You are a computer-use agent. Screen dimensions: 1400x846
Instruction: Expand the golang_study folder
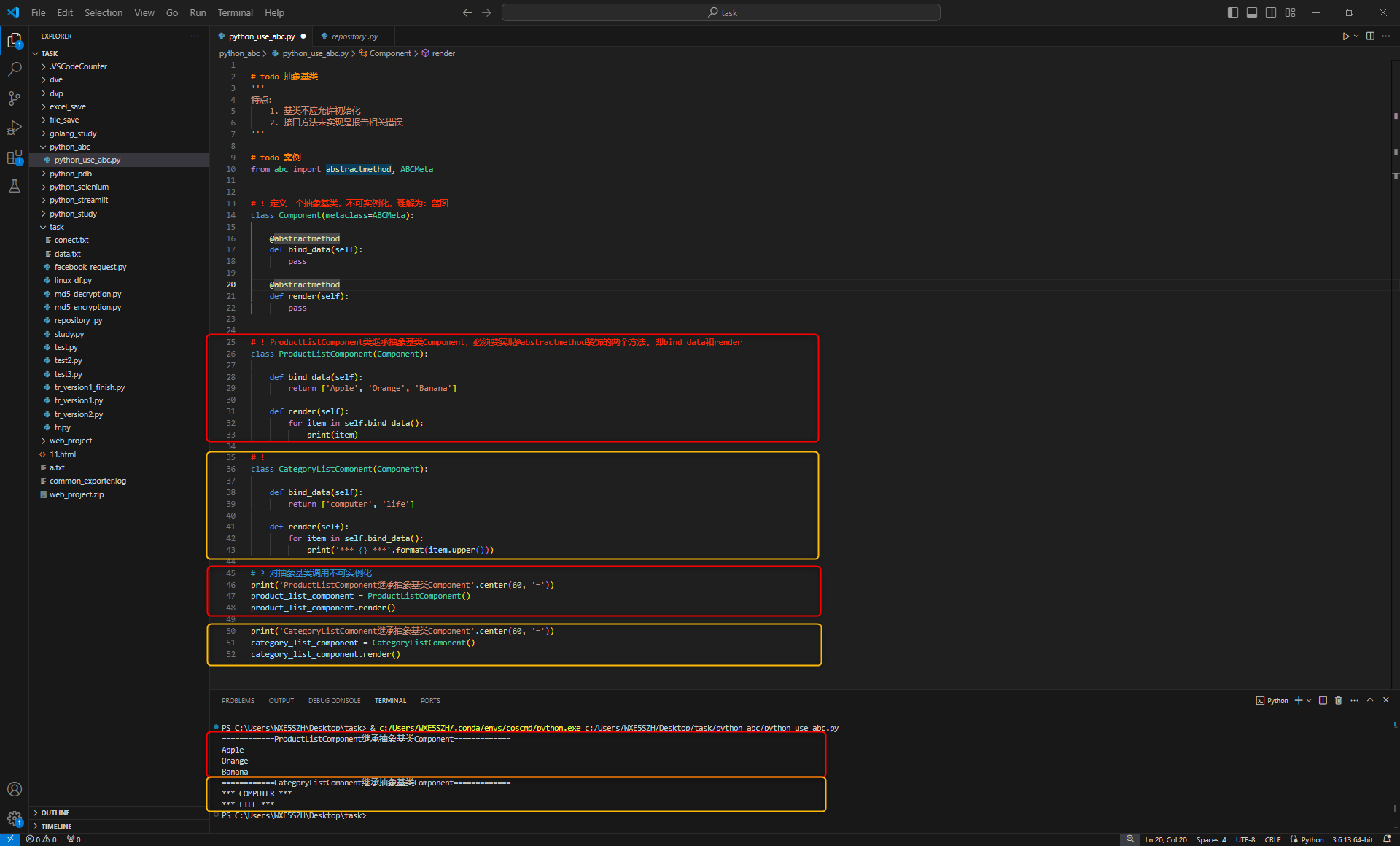coord(119,133)
